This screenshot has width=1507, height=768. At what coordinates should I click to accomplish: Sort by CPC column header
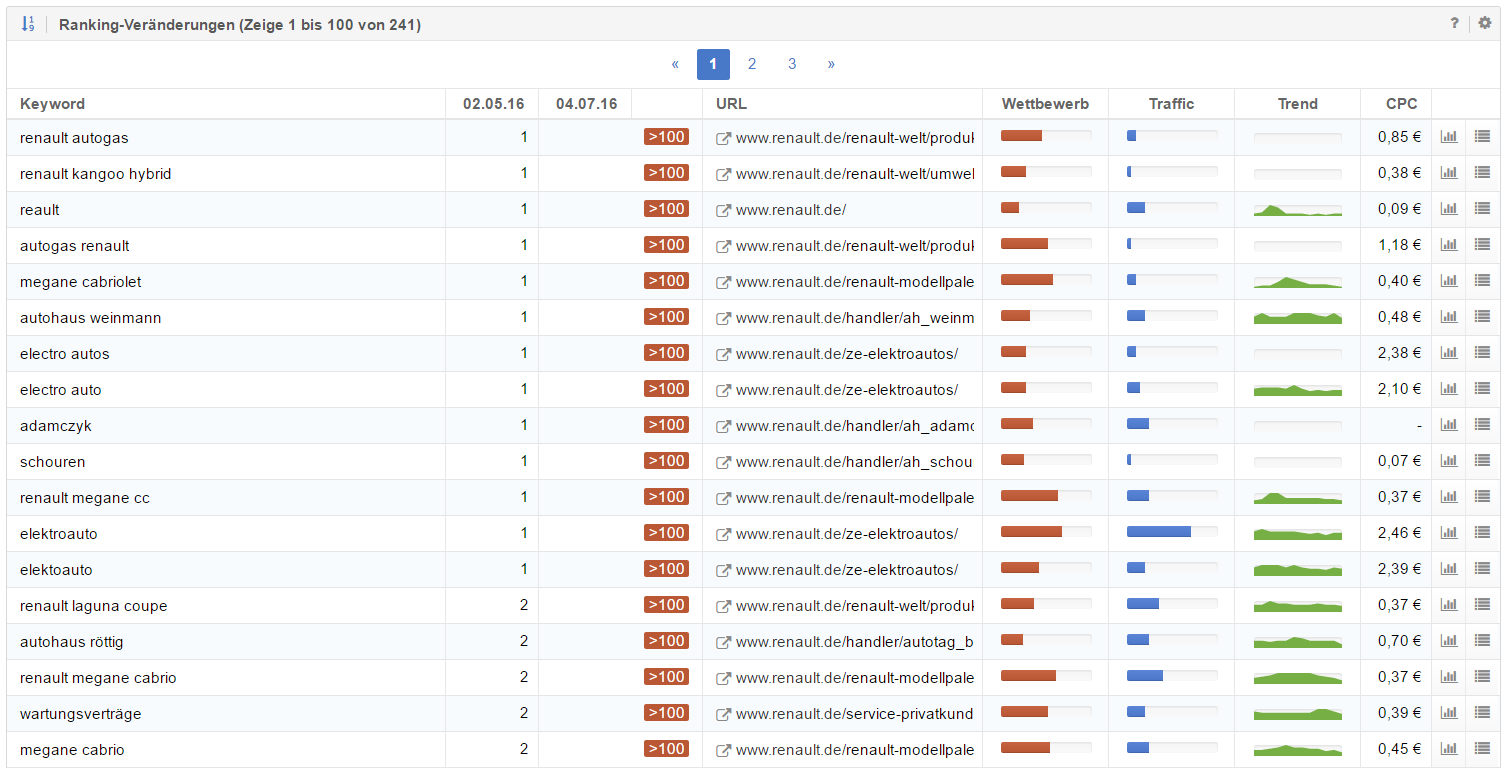point(1402,104)
